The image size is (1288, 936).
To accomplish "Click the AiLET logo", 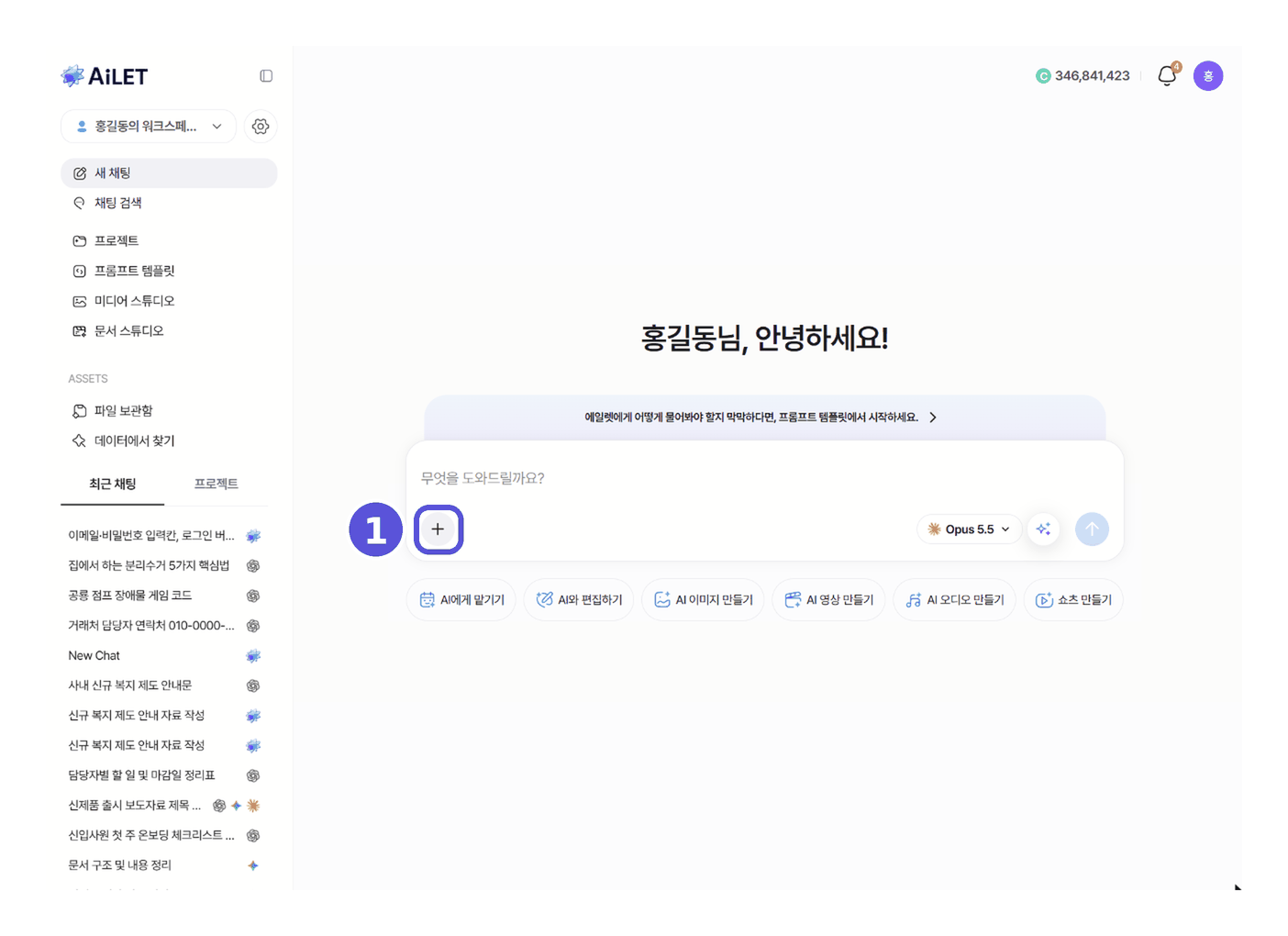I will pos(104,76).
